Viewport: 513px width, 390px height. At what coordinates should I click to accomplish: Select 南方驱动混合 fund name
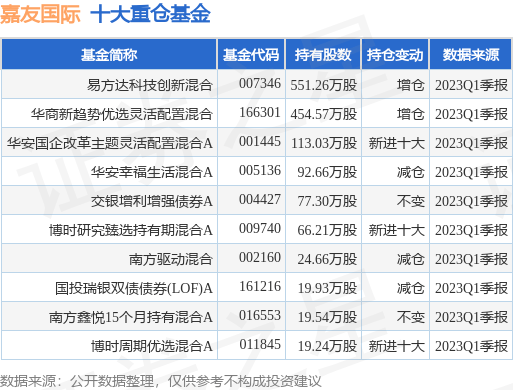pyautogui.click(x=171, y=259)
